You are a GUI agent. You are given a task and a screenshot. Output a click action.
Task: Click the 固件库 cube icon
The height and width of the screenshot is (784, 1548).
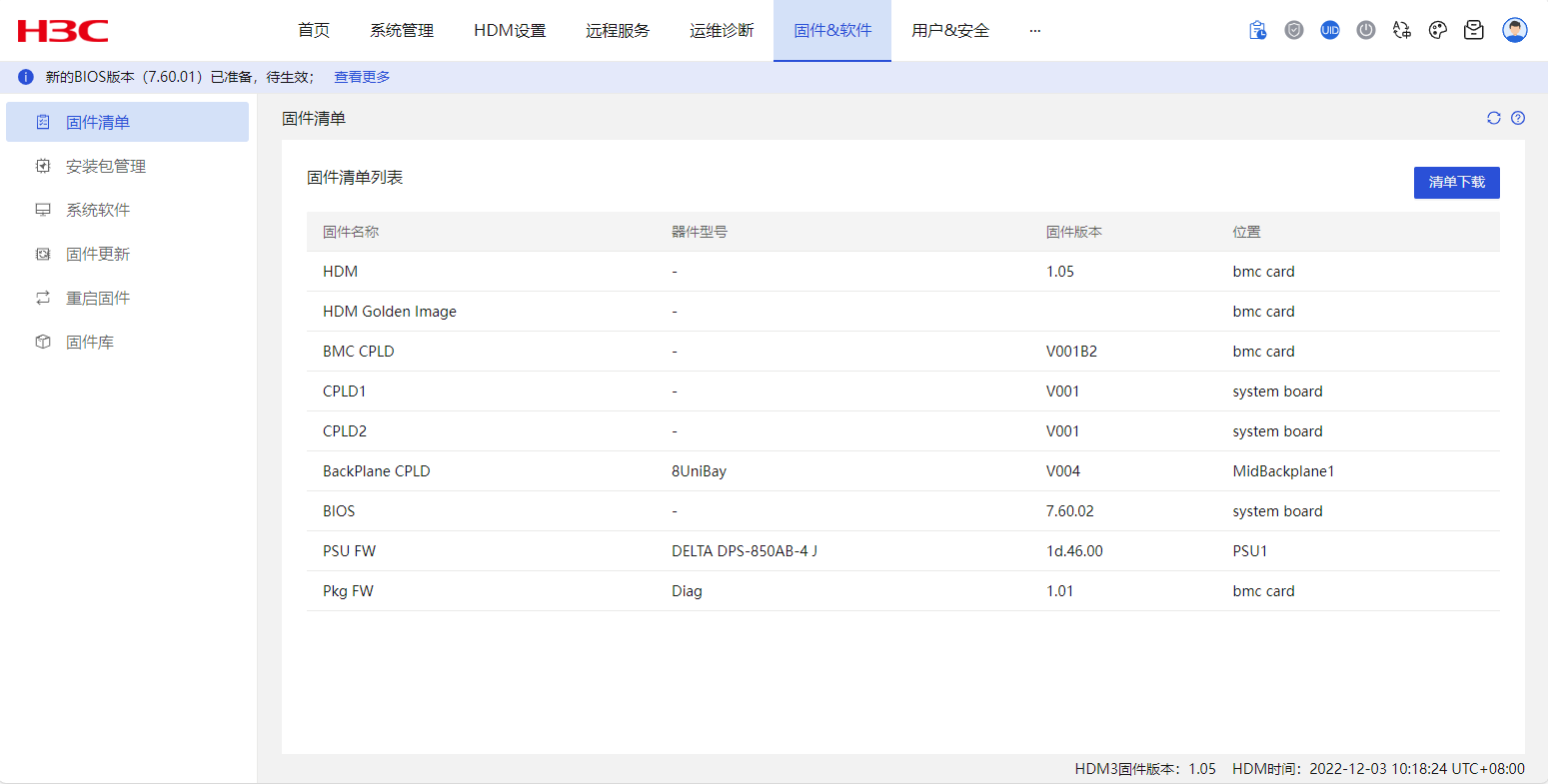coord(43,342)
